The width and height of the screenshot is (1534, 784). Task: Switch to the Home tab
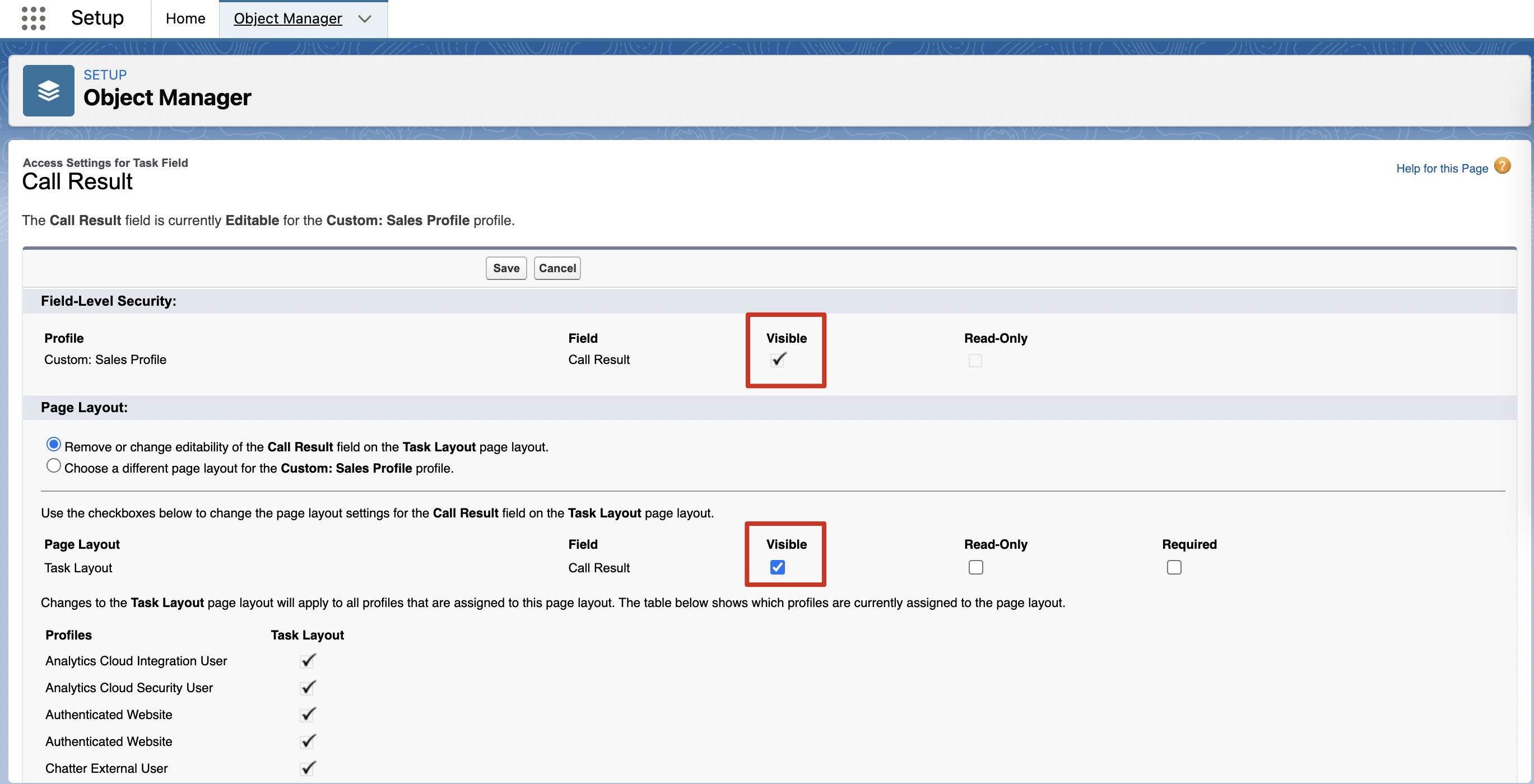[x=185, y=19]
